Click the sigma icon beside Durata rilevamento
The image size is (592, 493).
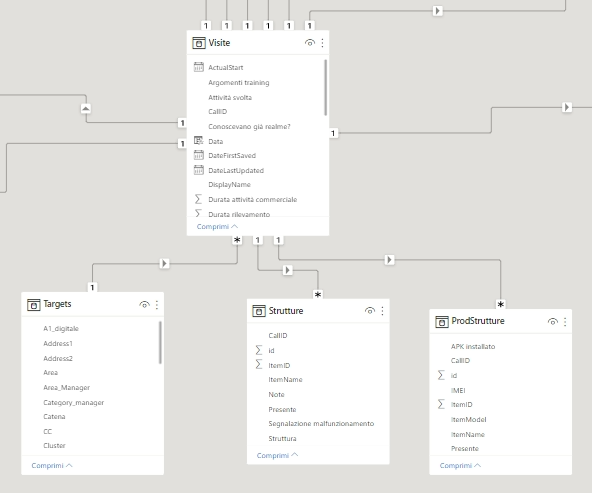pyautogui.click(x=198, y=213)
